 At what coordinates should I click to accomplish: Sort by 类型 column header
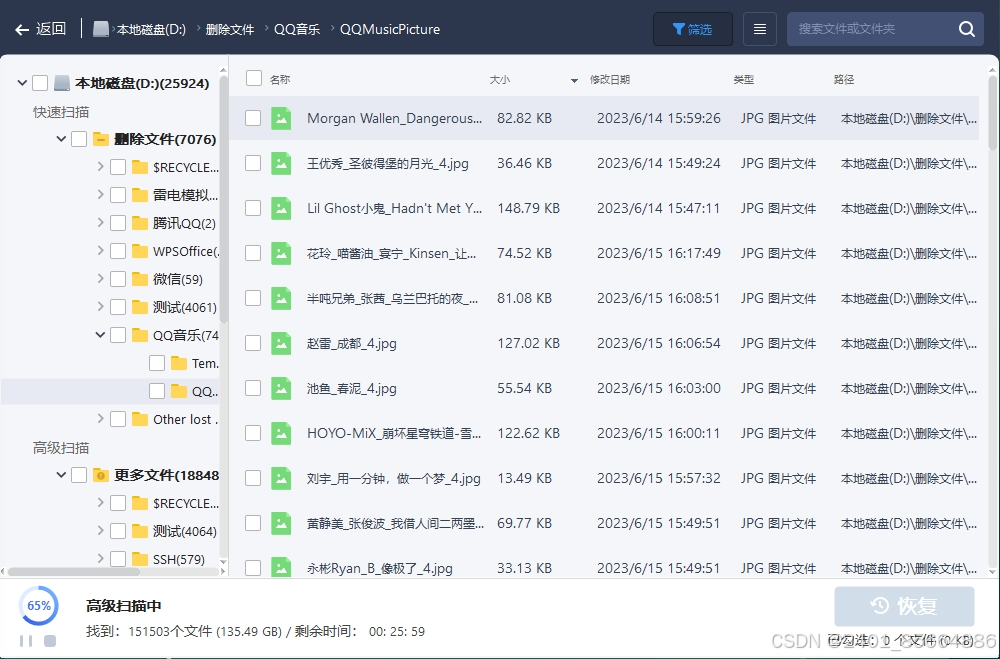click(744, 80)
